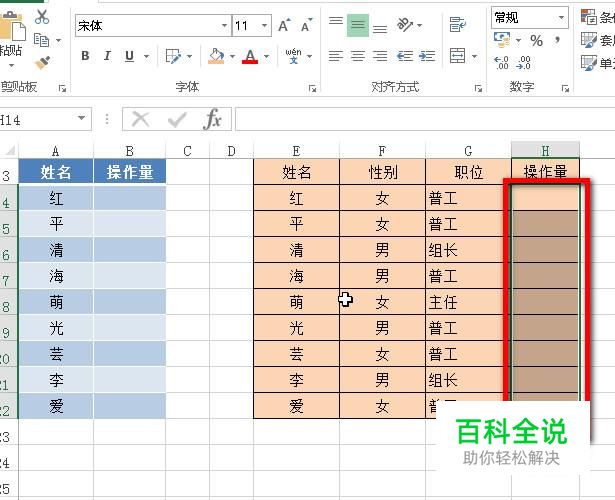Open the Borders dropdown arrow
Viewport: 615px width, 500px height.
pos(189,56)
